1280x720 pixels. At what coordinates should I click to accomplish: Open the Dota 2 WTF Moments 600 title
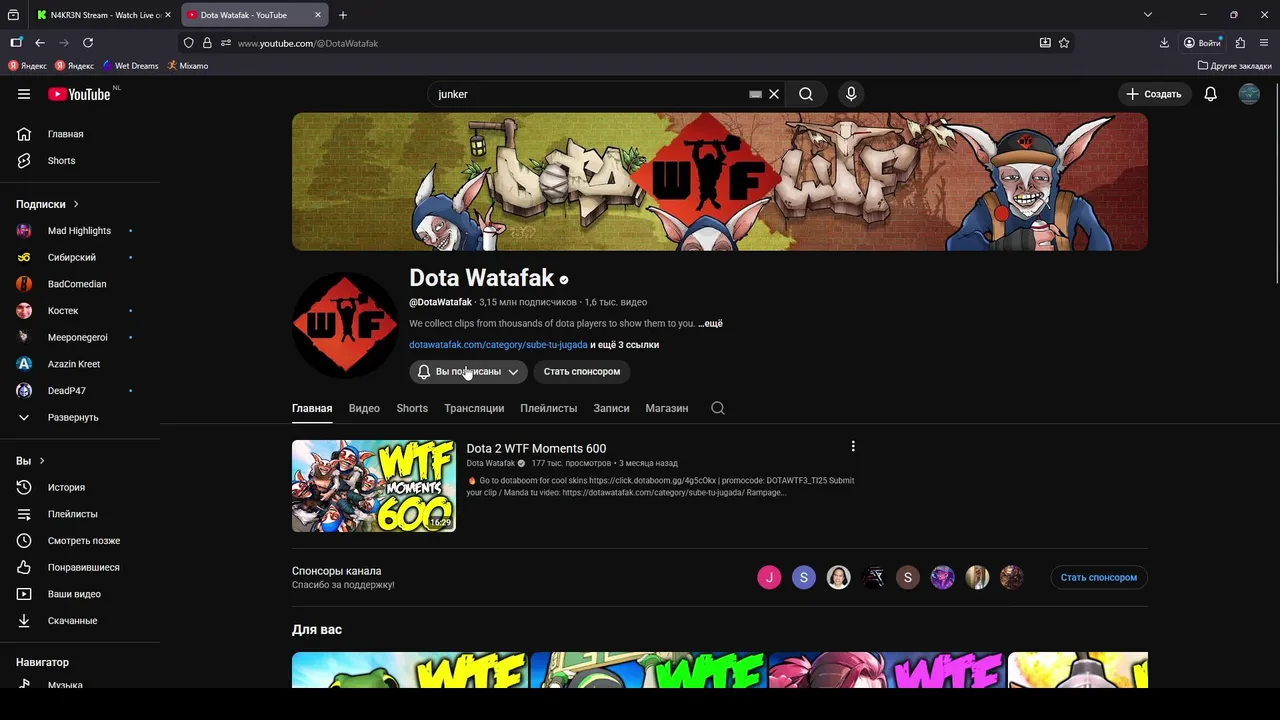[x=536, y=448]
